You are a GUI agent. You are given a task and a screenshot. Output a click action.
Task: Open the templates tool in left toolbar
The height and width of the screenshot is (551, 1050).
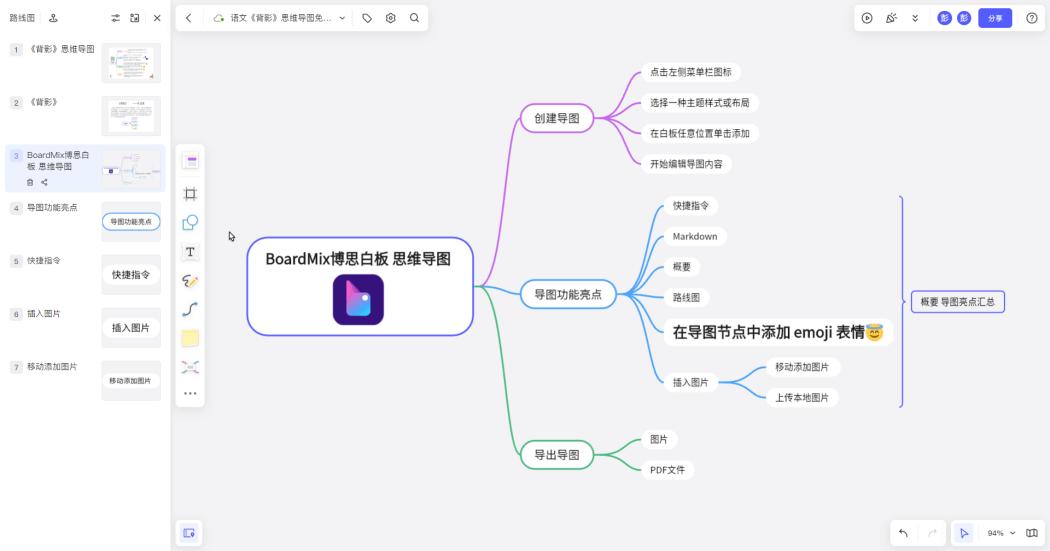190,161
